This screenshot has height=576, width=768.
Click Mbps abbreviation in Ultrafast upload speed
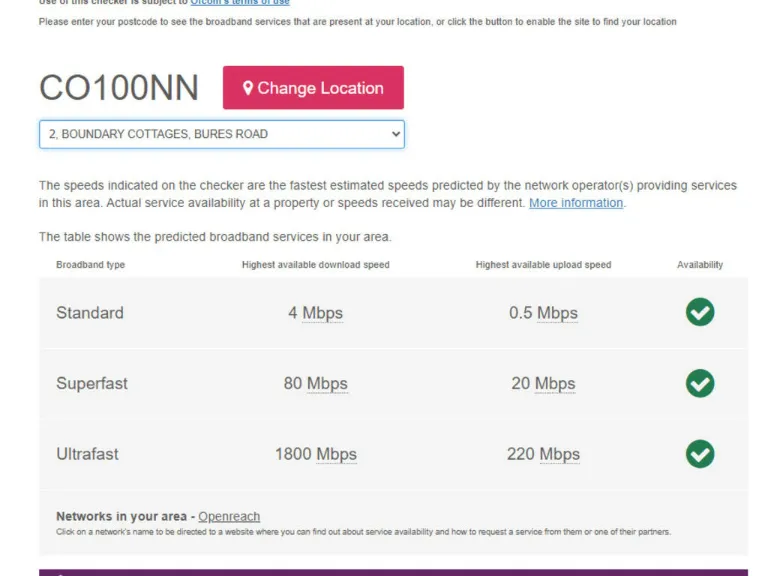[x=559, y=454]
